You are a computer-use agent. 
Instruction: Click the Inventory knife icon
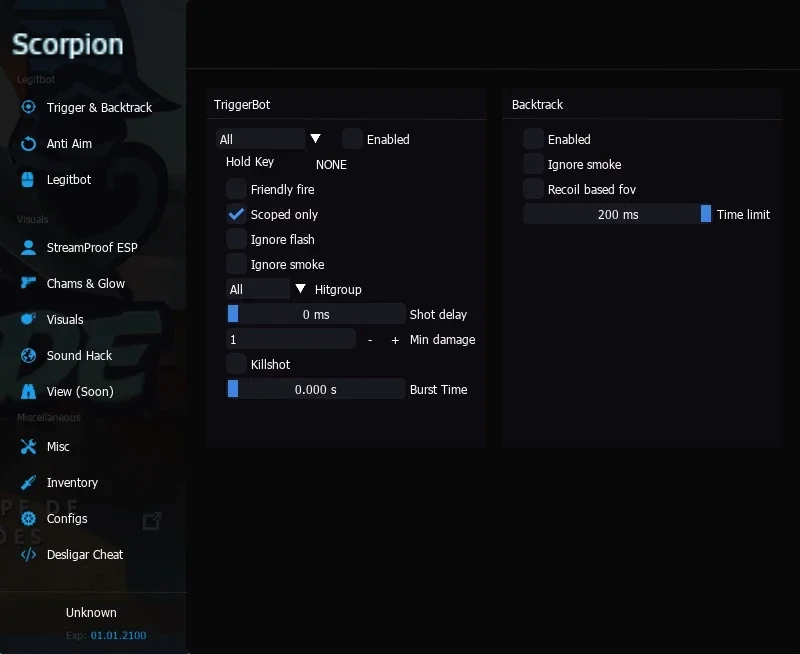(x=28, y=482)
